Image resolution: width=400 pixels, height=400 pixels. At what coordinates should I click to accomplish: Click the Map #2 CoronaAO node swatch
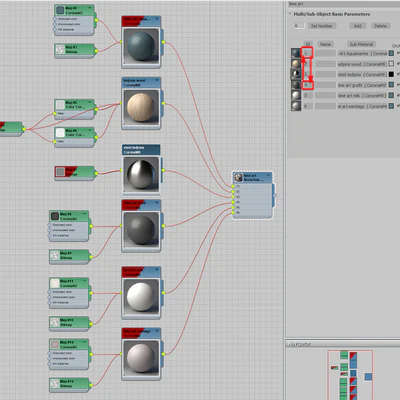(x=60, y=10)
